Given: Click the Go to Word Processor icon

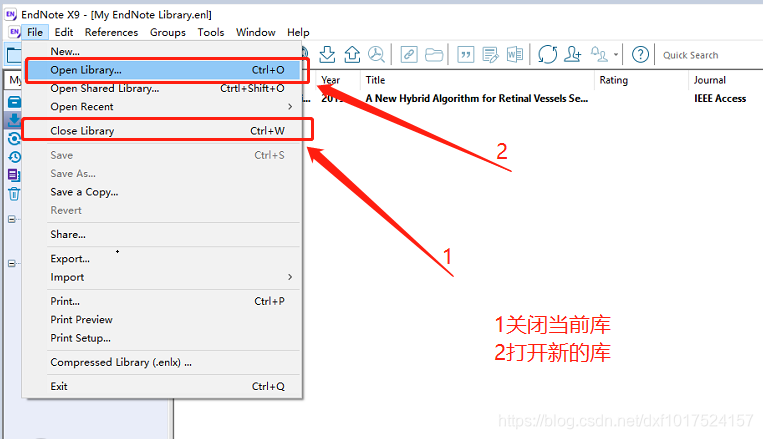Looking at the screenshot, I should (x=515, y=55).
